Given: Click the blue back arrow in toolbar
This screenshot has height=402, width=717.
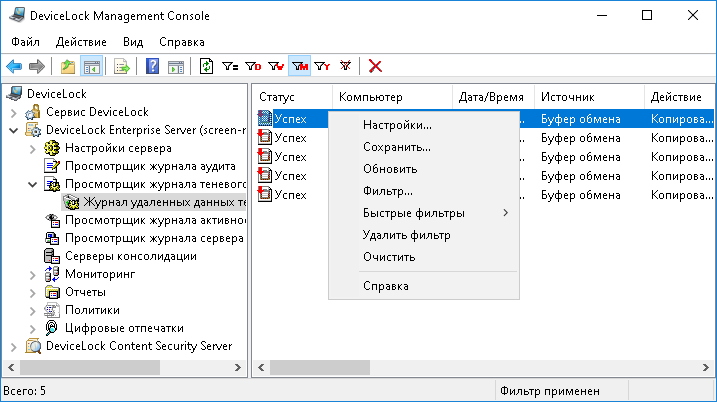Looking at the screenshot, I should [14, 67].
